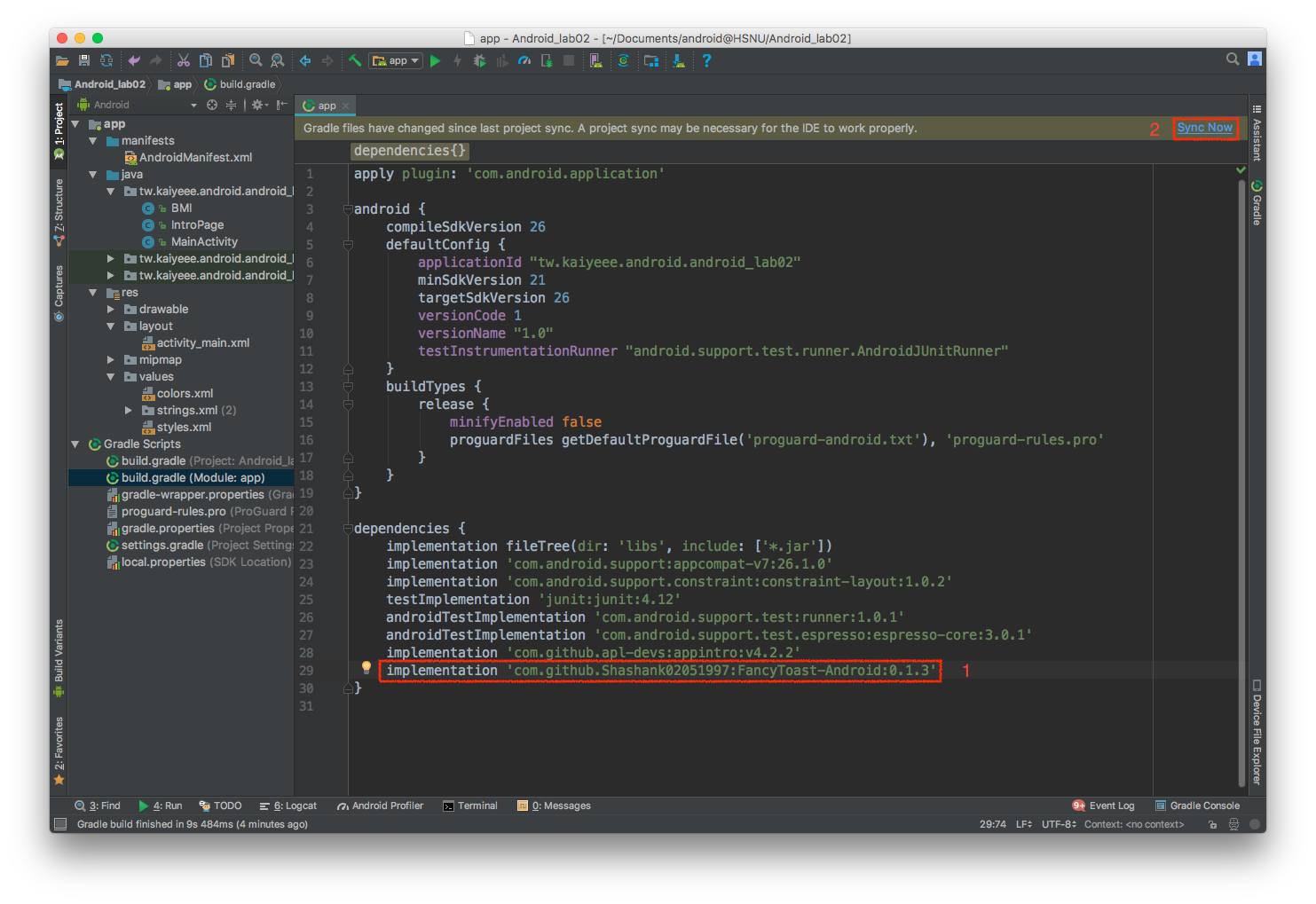Open the Logcat tool window
This screenshot has height=904, width=1316.
pos(288,806)
